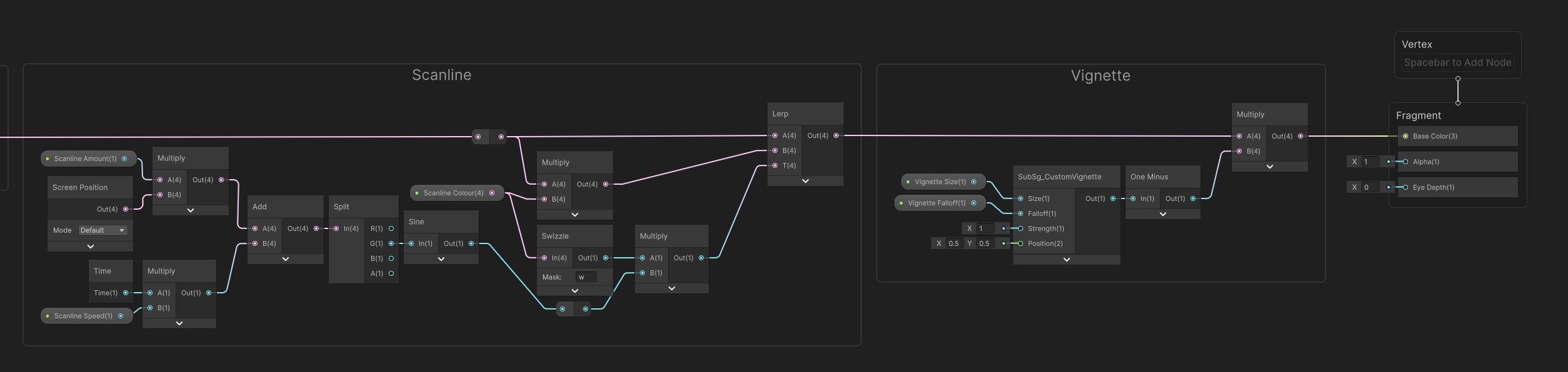Click the Position(2) input port
This screenshot has width=1568, height=372.
[1021, 243]
